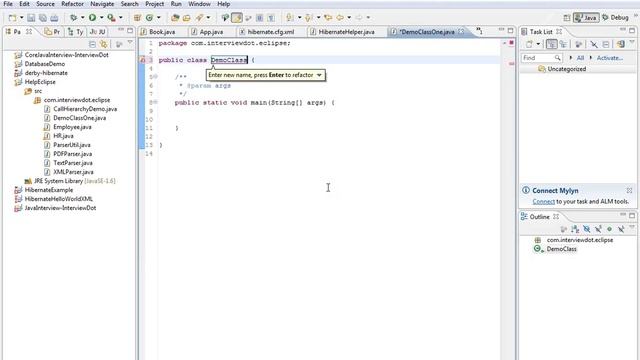Select JRE System Library in tree

75,181
